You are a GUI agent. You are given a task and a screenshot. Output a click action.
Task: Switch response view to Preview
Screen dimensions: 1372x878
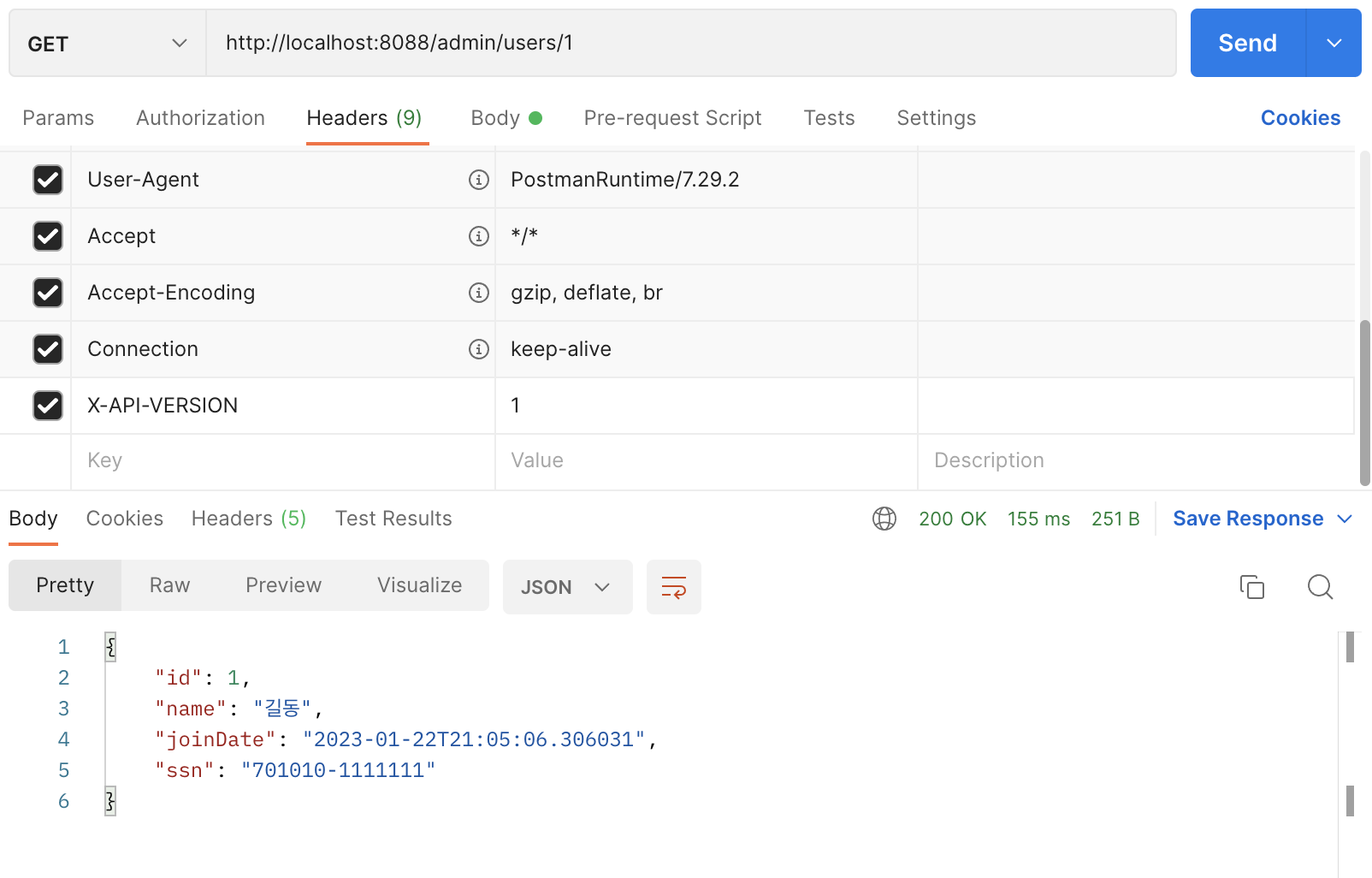pos(284,585)
